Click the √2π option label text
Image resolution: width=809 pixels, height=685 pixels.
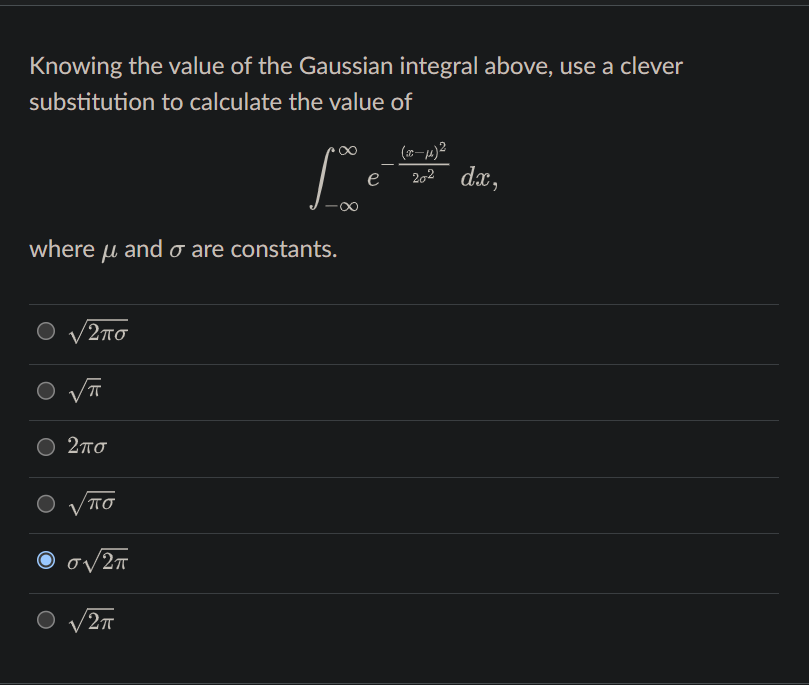coord(93,619)
